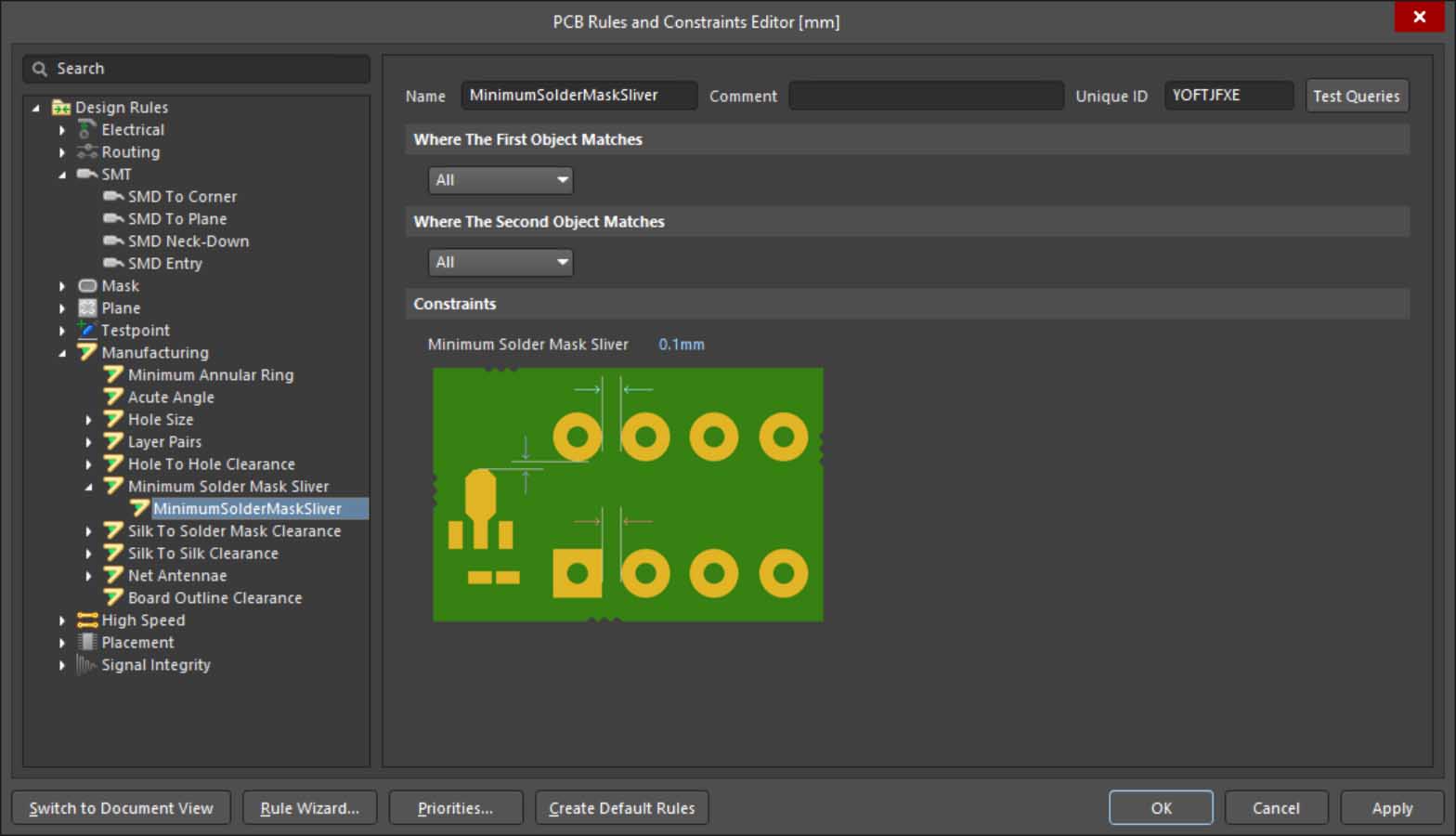Click the High Speed category icon
Screen dimensions: 1456x836
[x=86, y=620]
